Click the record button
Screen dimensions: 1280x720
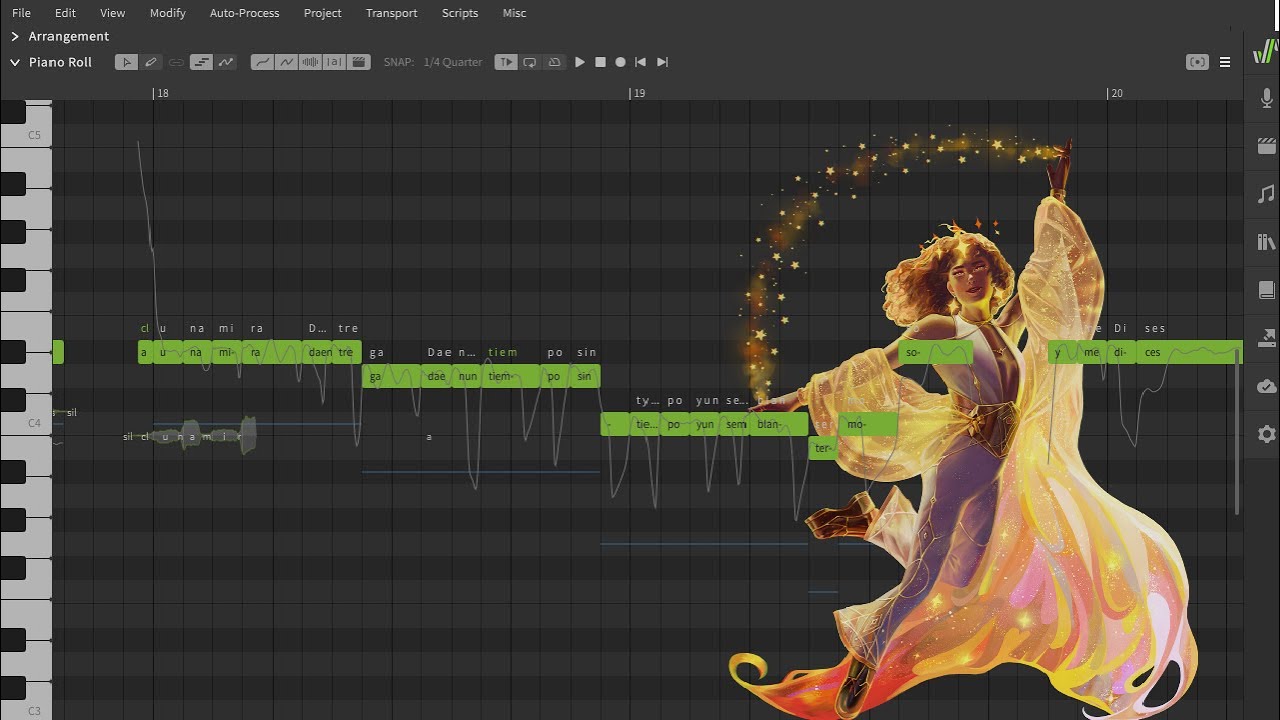coord(620,62)
